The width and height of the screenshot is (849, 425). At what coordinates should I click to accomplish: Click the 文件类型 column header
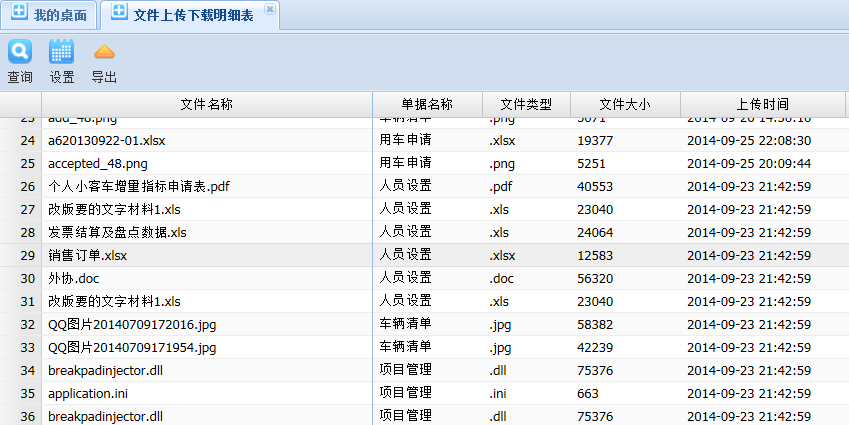coord(526,104)
